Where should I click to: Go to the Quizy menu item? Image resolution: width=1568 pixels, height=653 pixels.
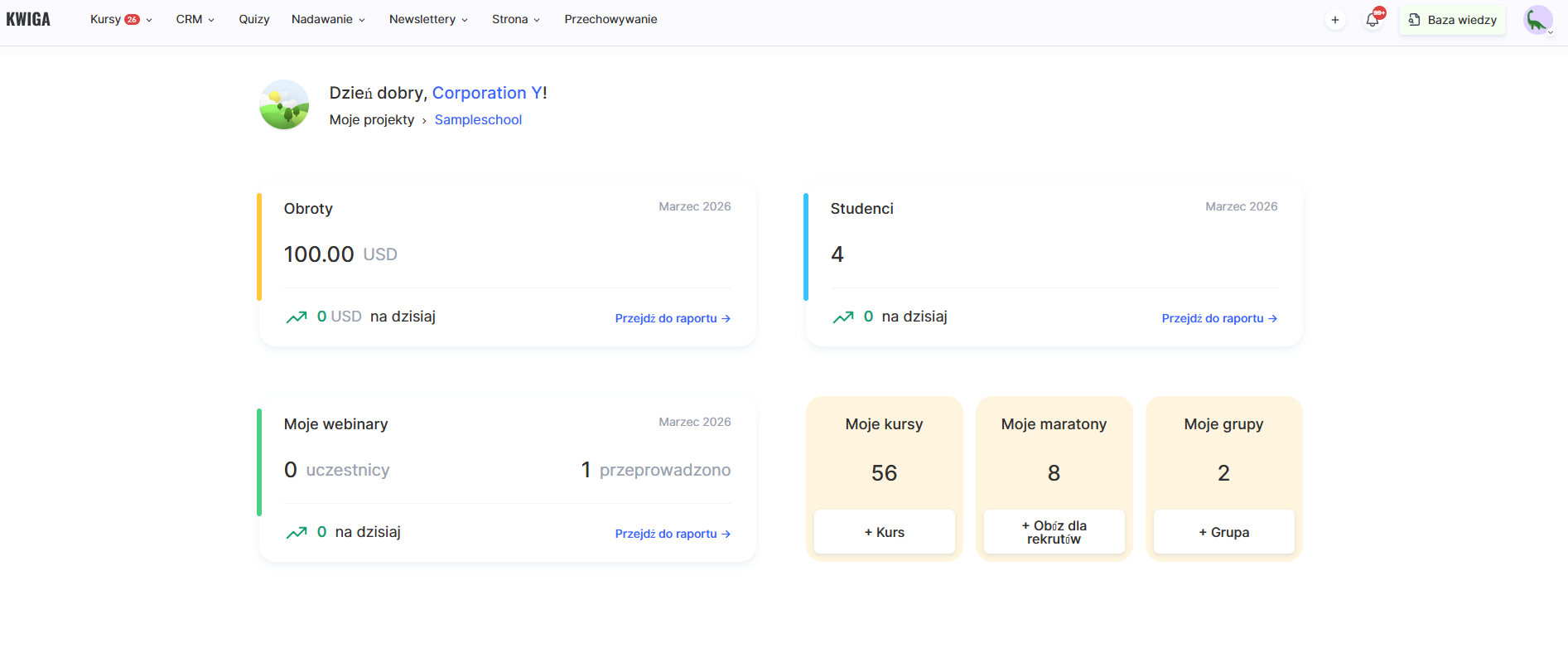pos(254,19)
